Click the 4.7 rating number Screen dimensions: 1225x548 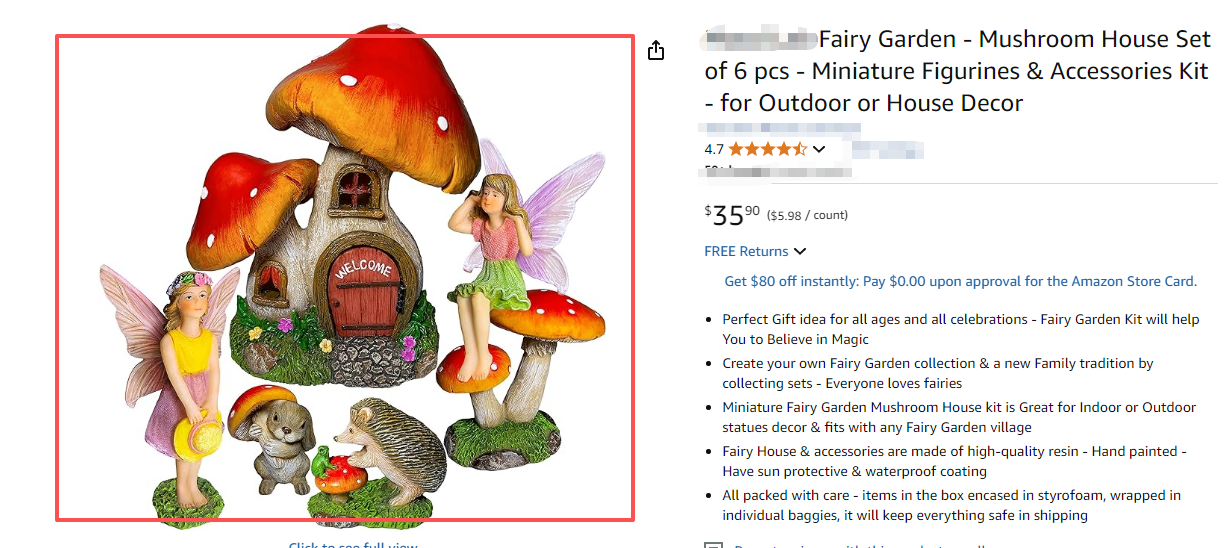[713, 149]
